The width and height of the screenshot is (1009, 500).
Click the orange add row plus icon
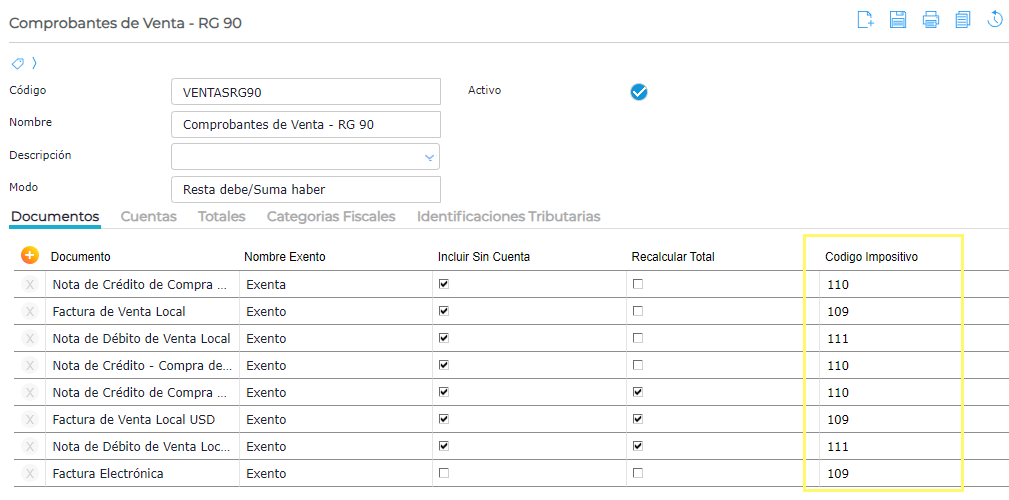click(29, 256)
